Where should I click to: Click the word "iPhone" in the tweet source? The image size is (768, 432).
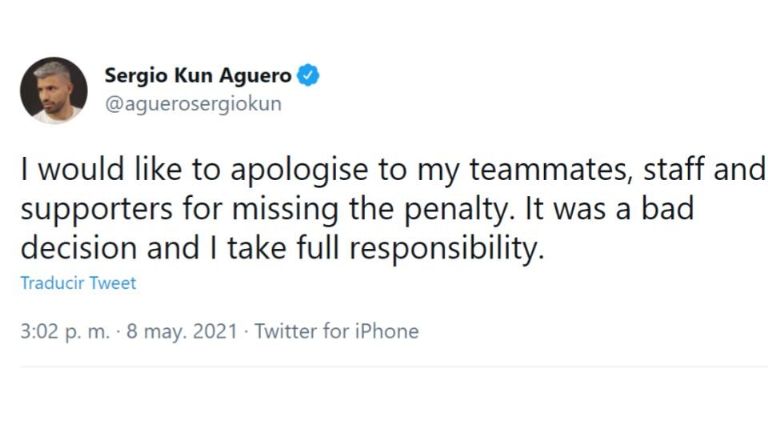(386, 332)
